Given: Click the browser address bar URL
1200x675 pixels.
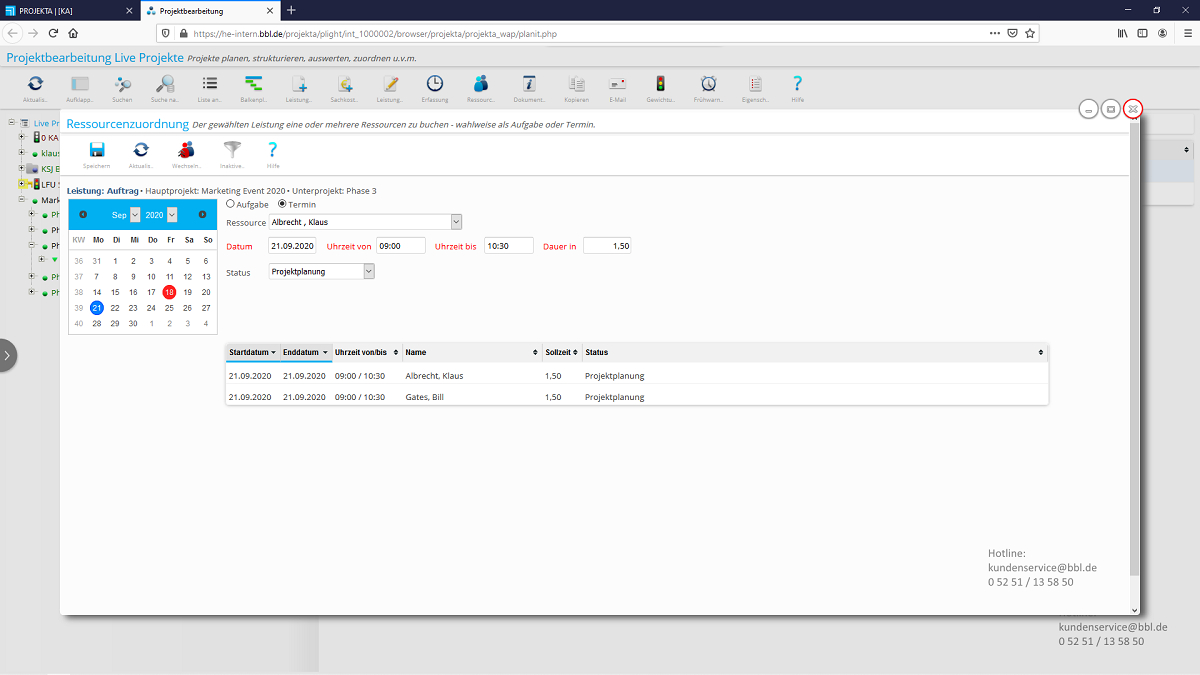Looking at the screenshot, I should point(375,33).
